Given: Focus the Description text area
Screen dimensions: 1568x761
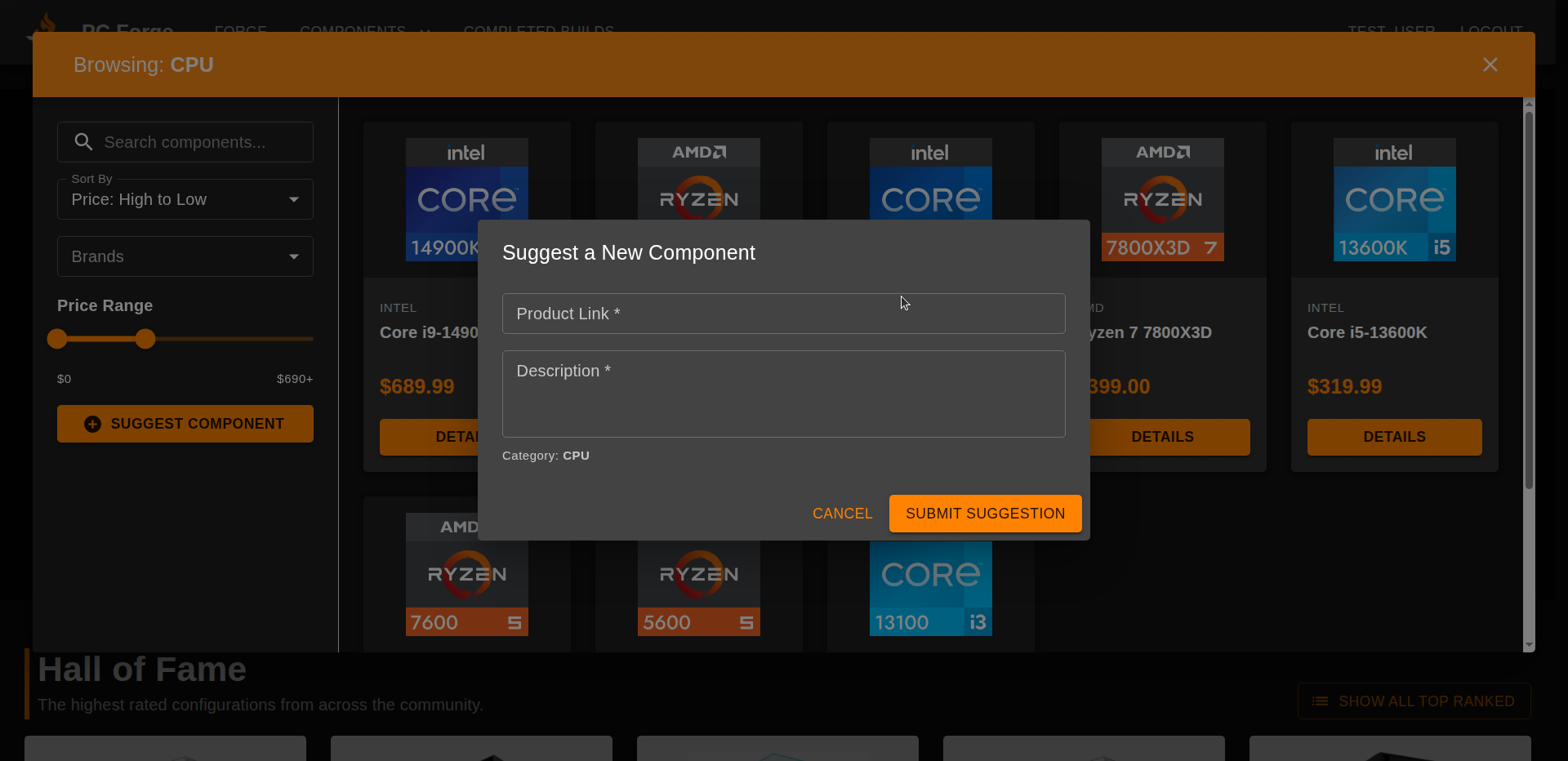Looking at the screenshot, I should (x=783, y=394).
